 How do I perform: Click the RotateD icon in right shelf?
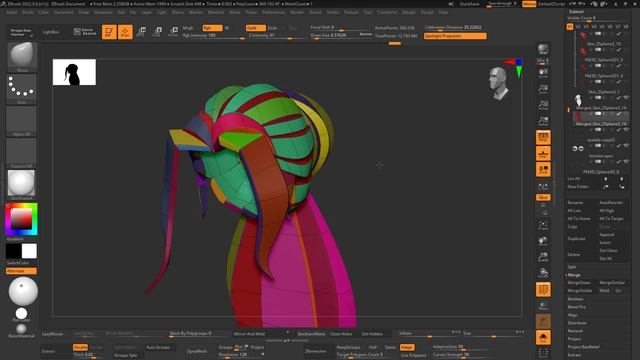[x=543, y=273]
